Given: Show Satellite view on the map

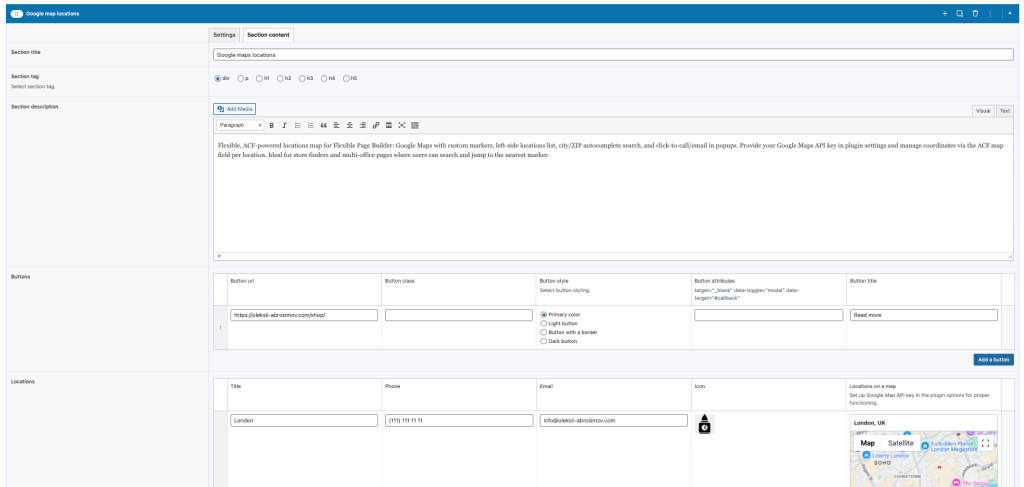Looking at the screenshot, I should click(x=901, y=443).
